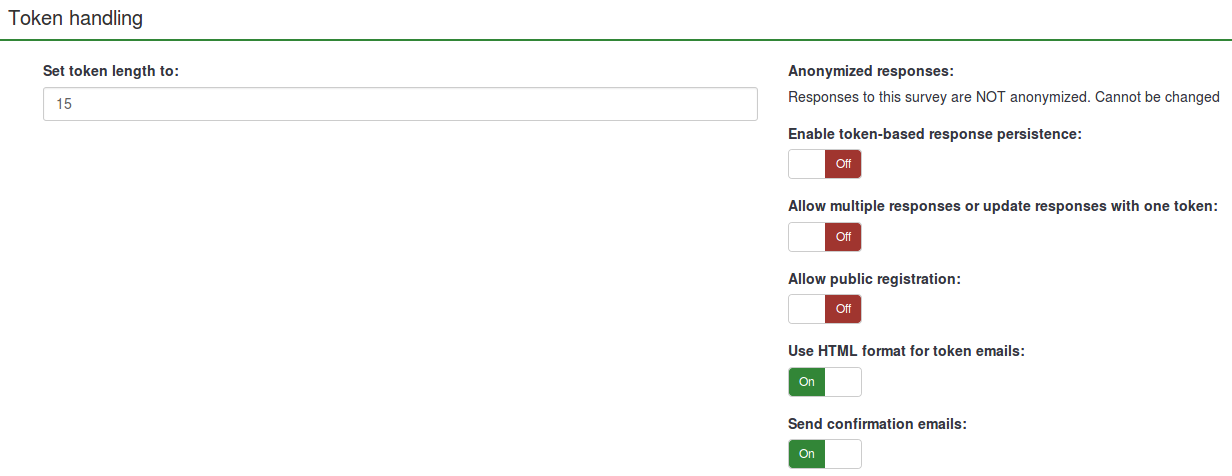1232x476 pixels.
Task: Enable the Allow public registration switch
Action: (824, 309)
